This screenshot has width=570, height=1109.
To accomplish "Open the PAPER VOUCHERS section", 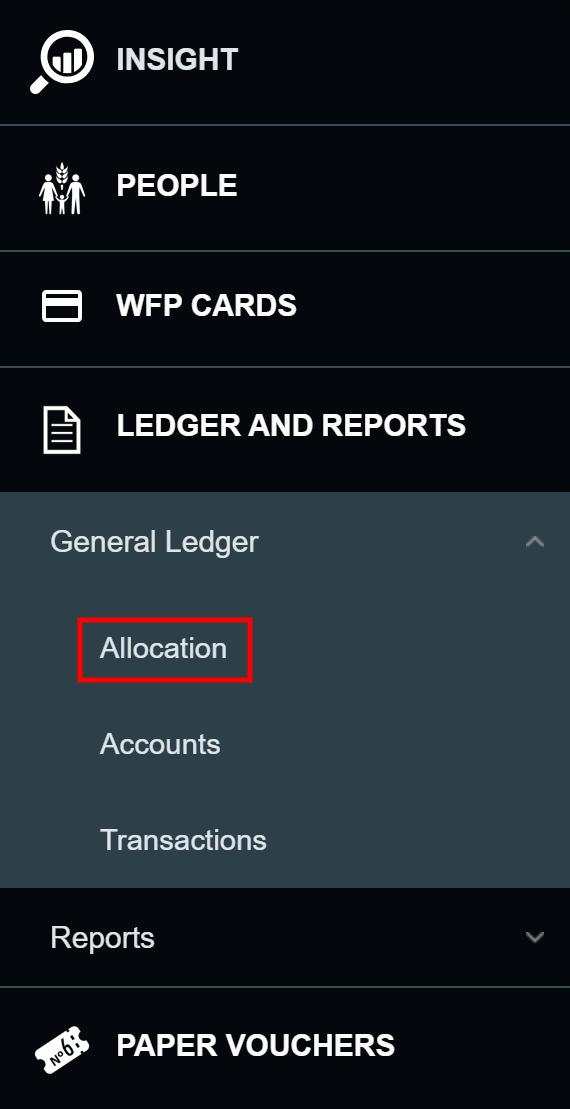I will tap(255, 1045).
